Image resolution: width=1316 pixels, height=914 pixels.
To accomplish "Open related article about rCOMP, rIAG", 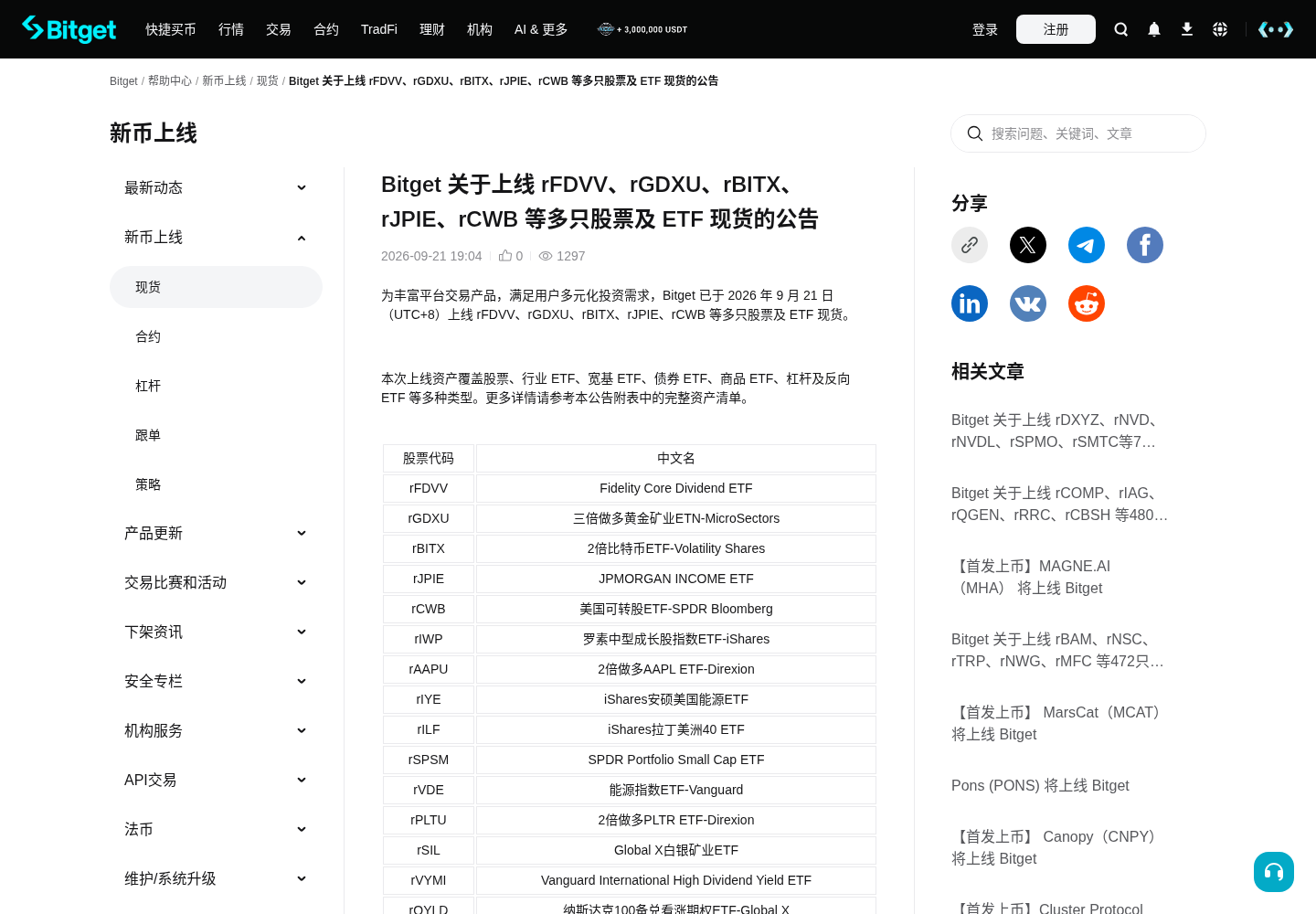I will pos(1060,504).
